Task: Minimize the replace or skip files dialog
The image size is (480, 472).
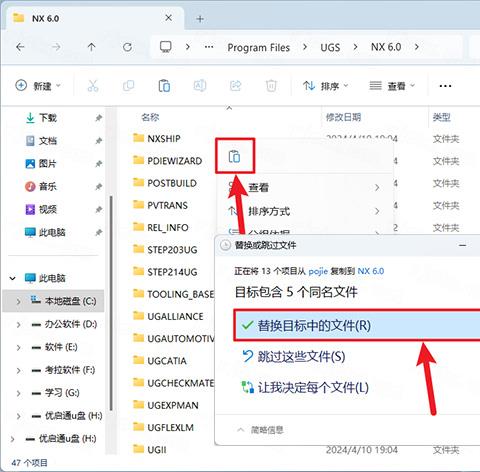Action: pos(462,245)
